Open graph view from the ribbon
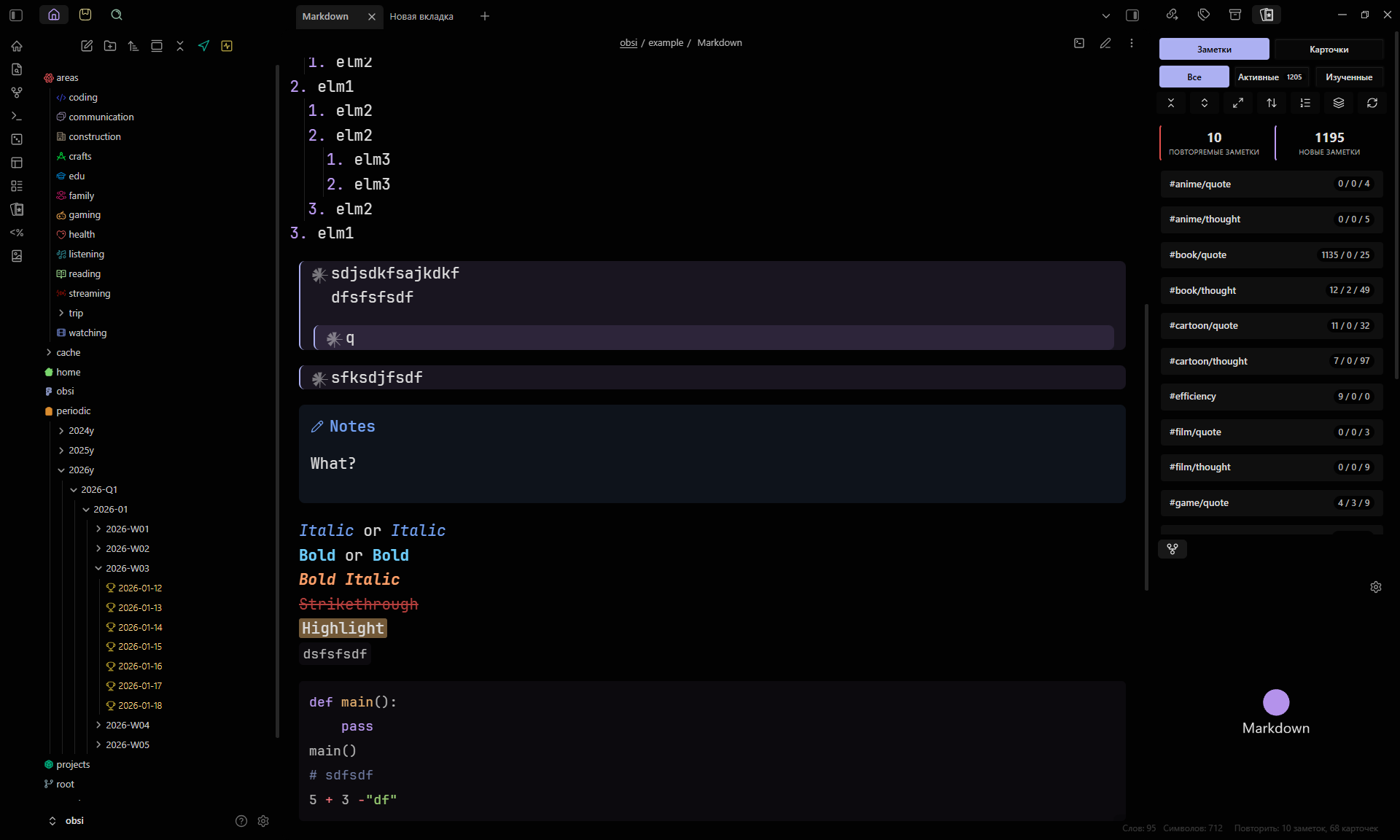 (x=17, y=93)
